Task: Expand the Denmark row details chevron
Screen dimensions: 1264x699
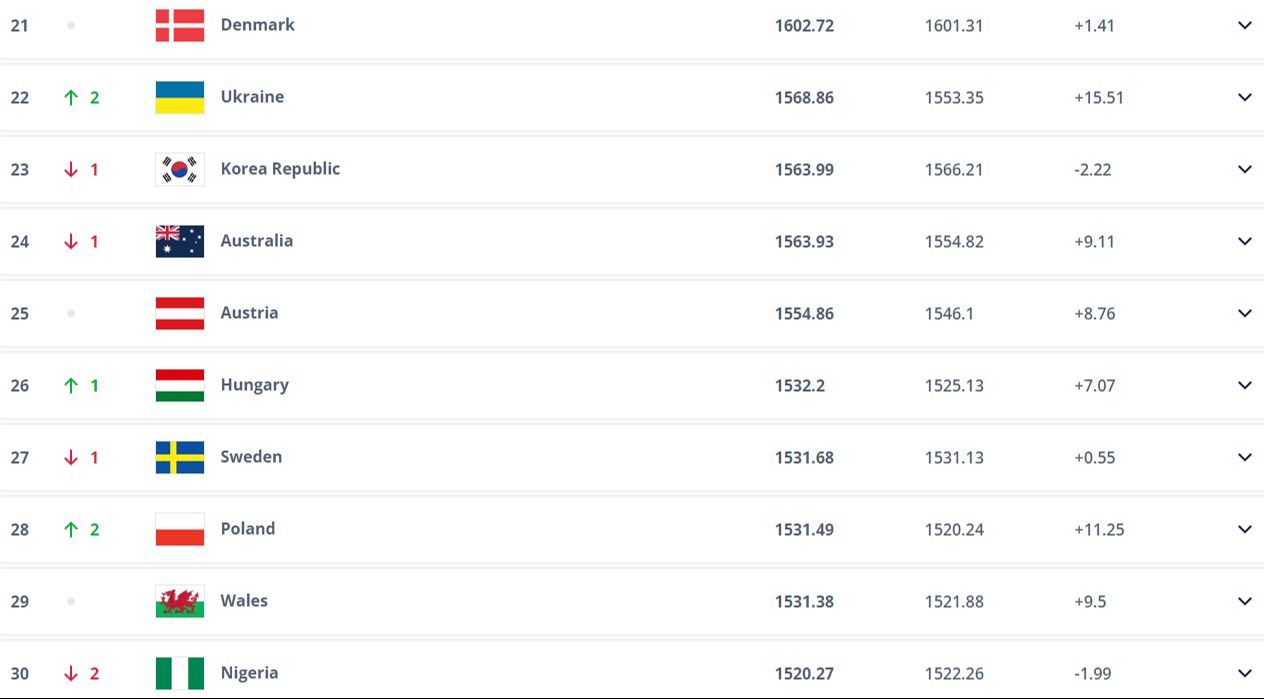Action: coord(1245,25)
